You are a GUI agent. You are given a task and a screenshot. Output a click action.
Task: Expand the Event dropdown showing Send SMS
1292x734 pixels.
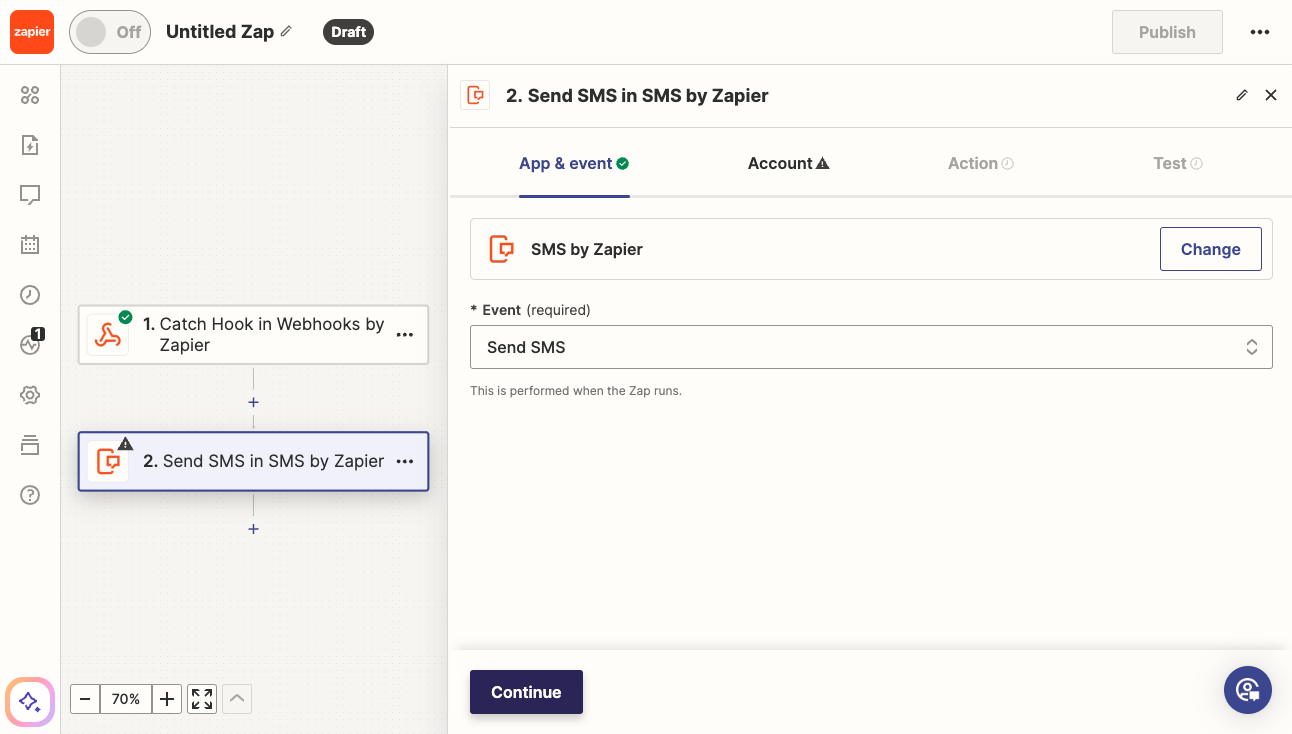click(x=871, y=347)
